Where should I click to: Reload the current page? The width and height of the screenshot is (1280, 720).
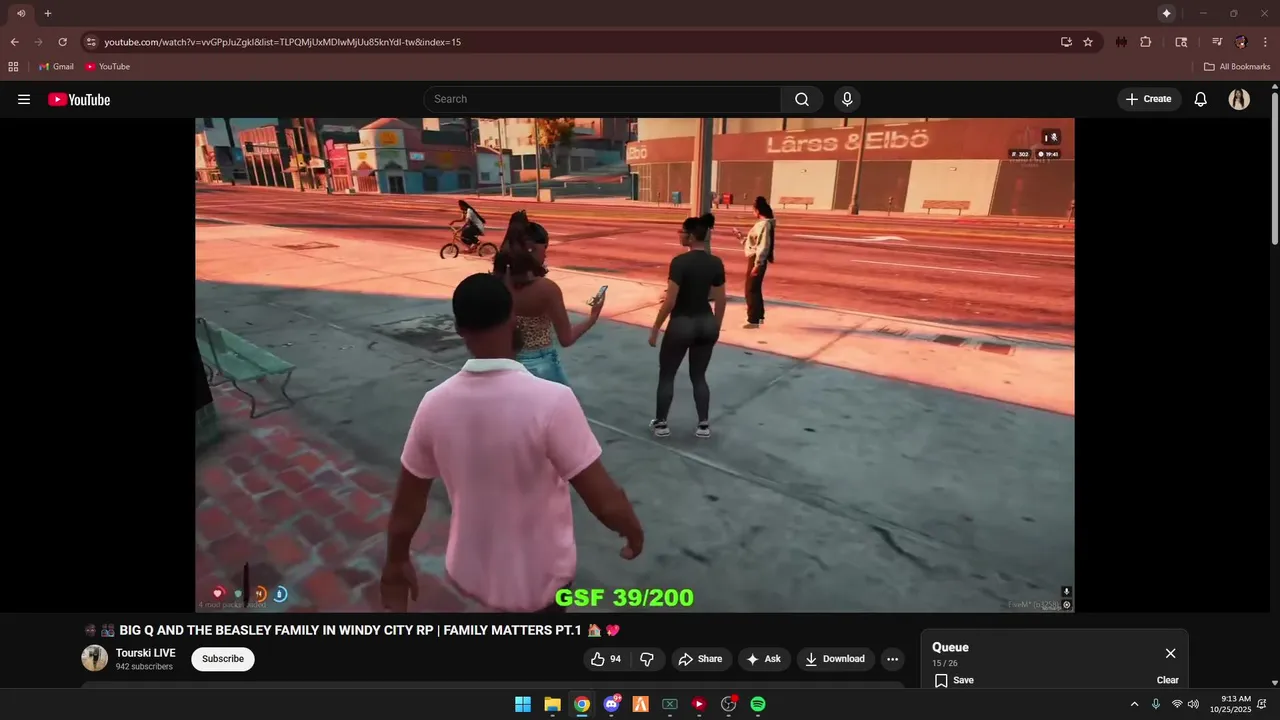62,42
